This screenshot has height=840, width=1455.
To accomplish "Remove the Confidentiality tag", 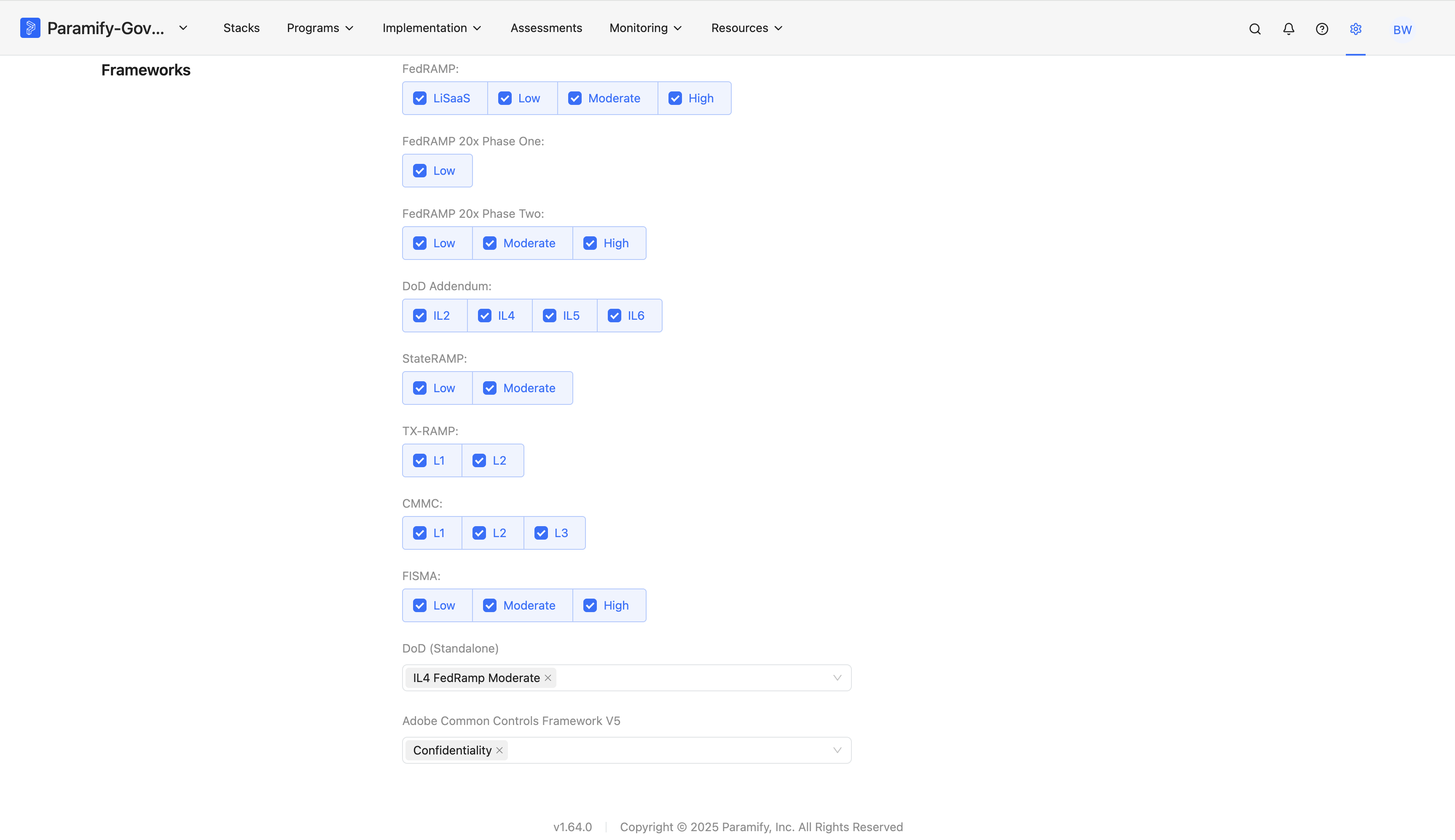I will coord(499,751).
